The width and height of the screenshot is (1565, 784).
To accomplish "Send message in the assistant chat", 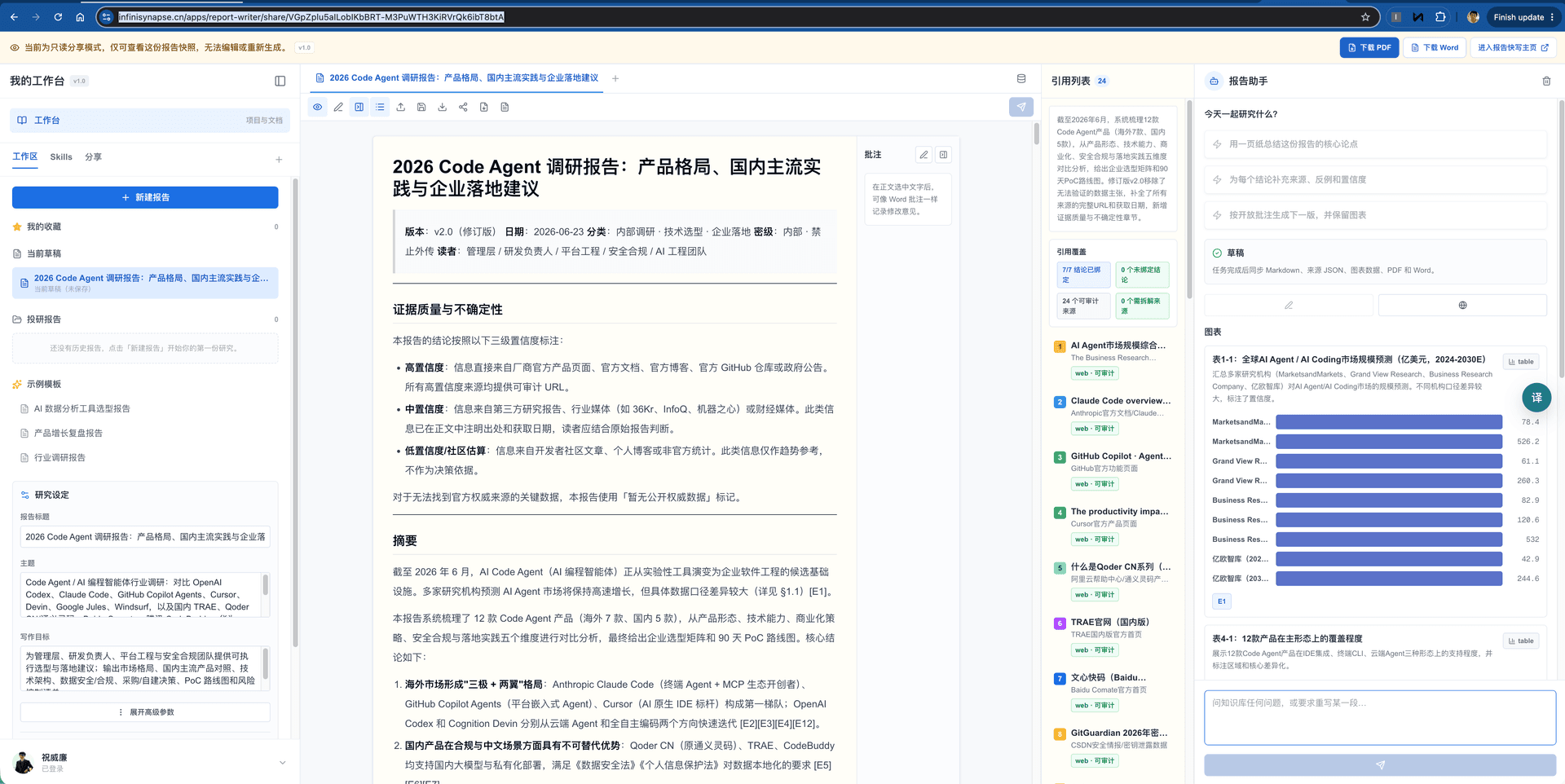I will [1380, 764].
